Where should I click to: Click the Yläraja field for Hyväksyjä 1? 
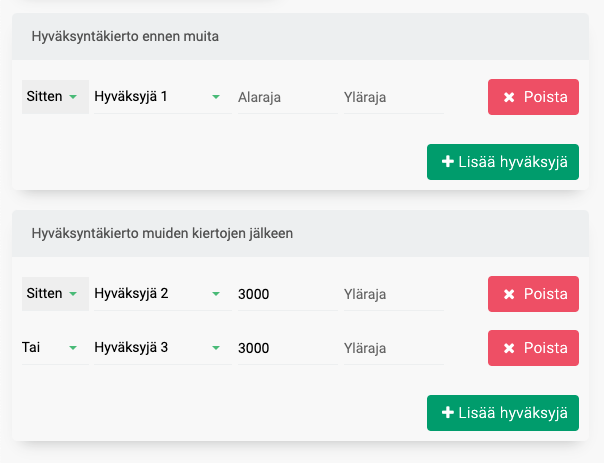tap(393, 97)
